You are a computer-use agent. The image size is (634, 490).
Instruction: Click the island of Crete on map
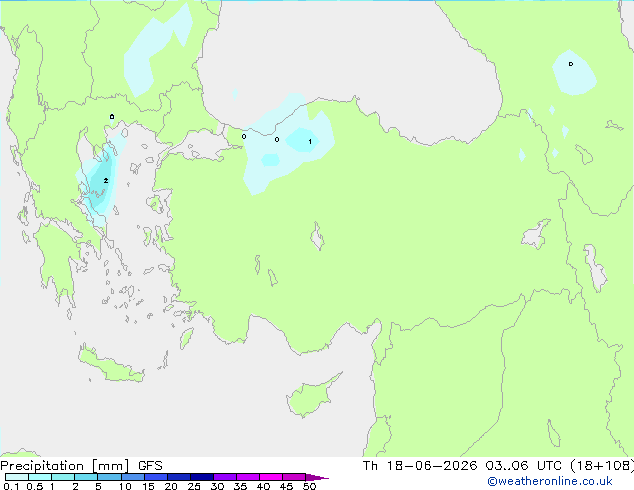click(111, 364)
